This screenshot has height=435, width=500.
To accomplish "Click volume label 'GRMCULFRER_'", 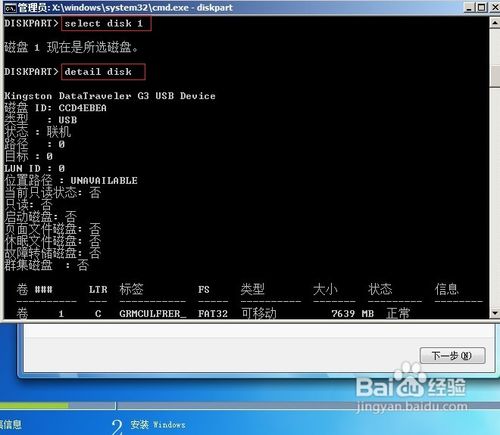I will pyautogui.click(x=153, y=314).
